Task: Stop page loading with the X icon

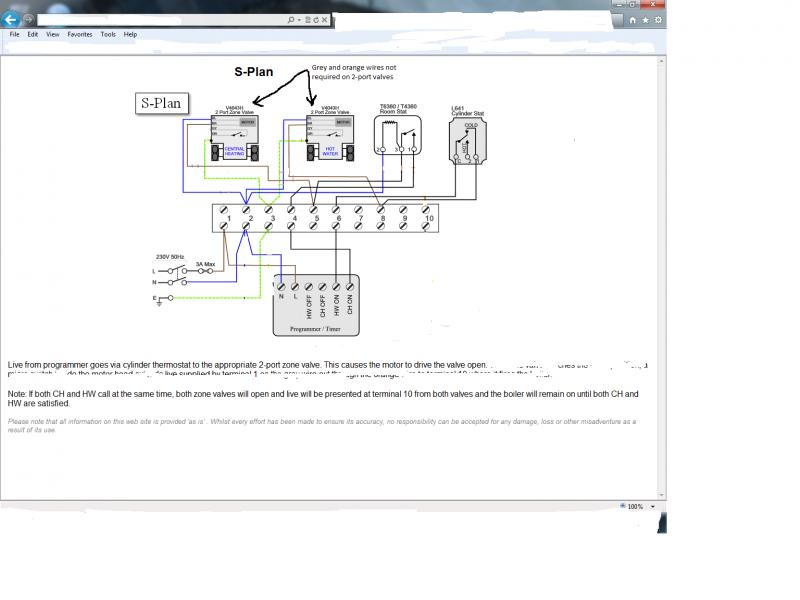Action: point(326,19)
